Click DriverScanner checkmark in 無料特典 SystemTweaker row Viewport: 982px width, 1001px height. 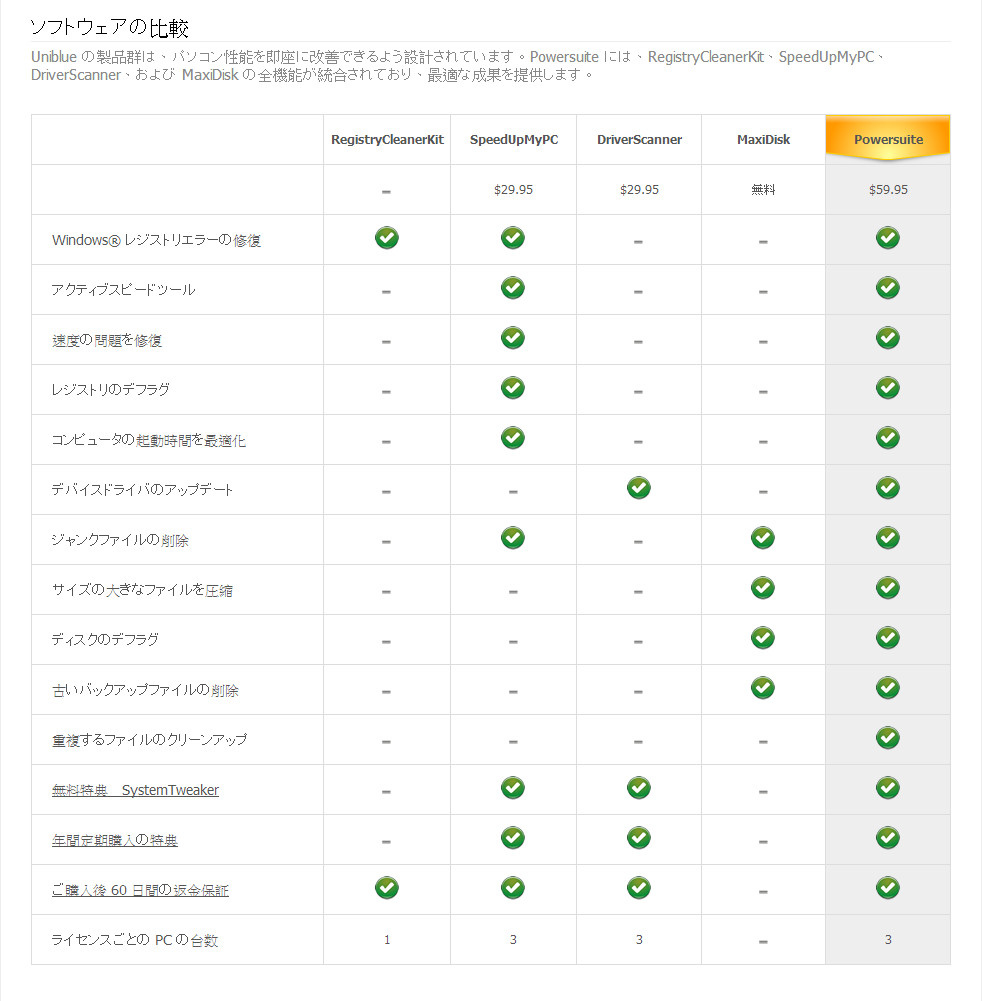638,788
